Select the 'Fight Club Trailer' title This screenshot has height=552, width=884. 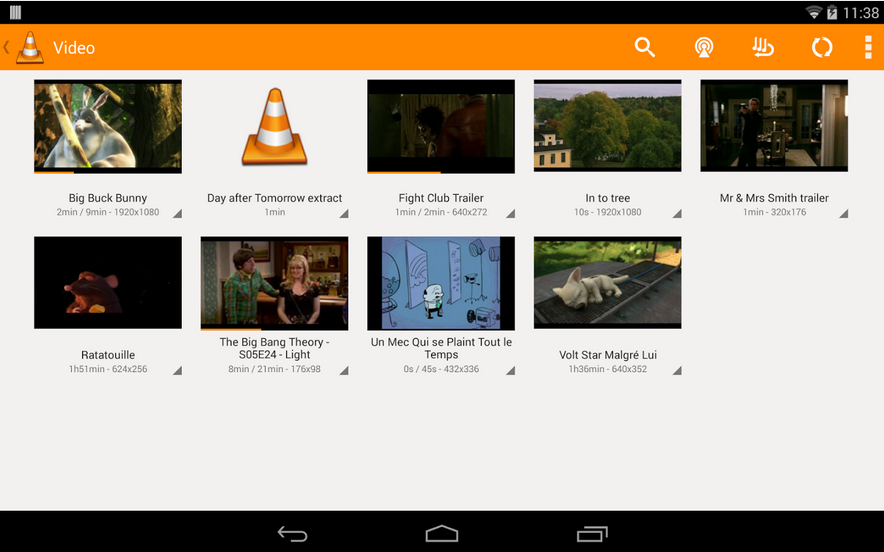click(x=441, y=198)
